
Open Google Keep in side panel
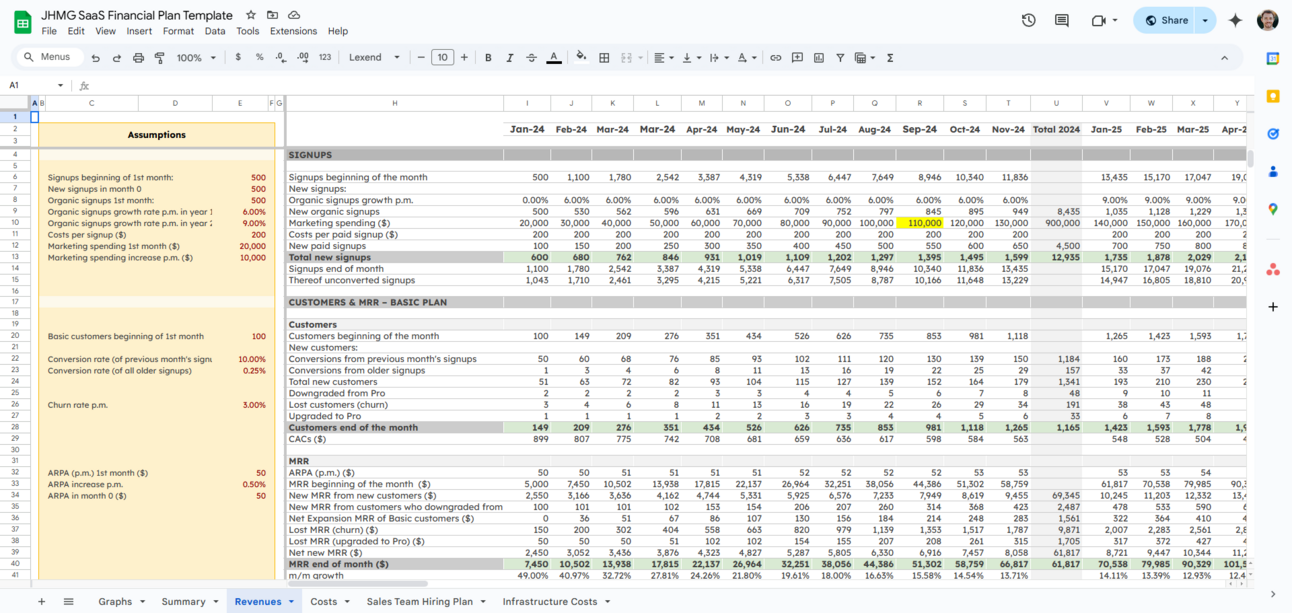[x=1273, y=96]
